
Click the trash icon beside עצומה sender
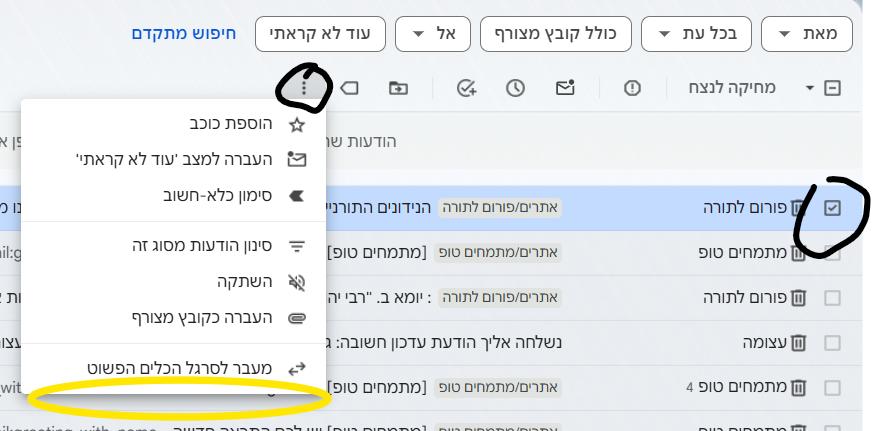click(798, 344)
